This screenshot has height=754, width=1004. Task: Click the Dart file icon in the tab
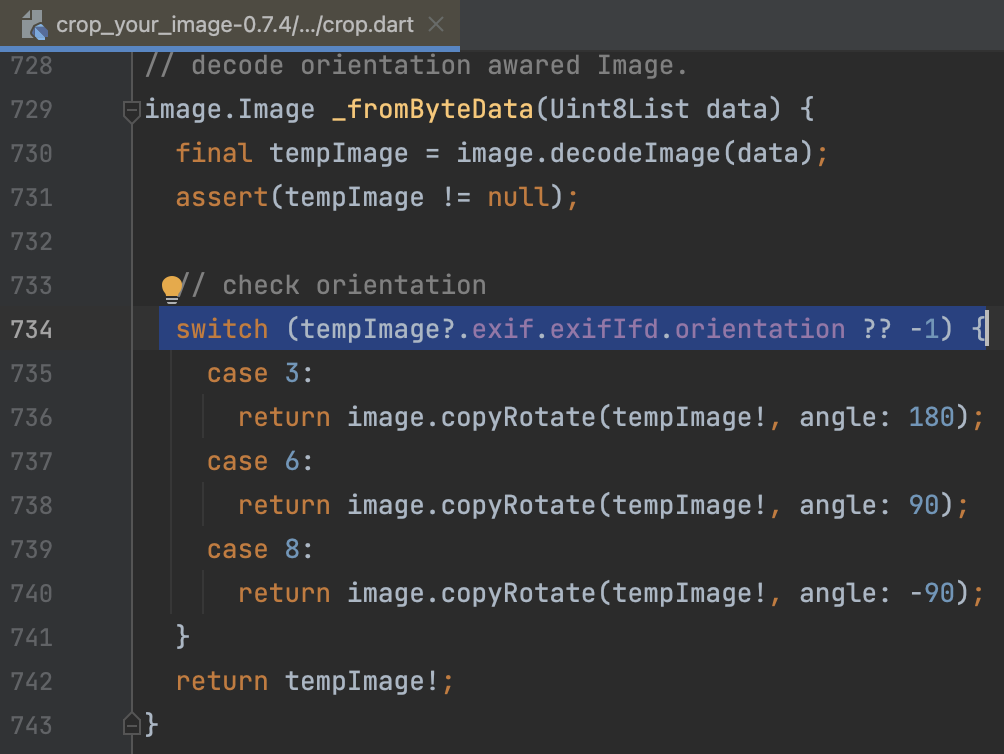pyautogui.click(x=33, y=25)
